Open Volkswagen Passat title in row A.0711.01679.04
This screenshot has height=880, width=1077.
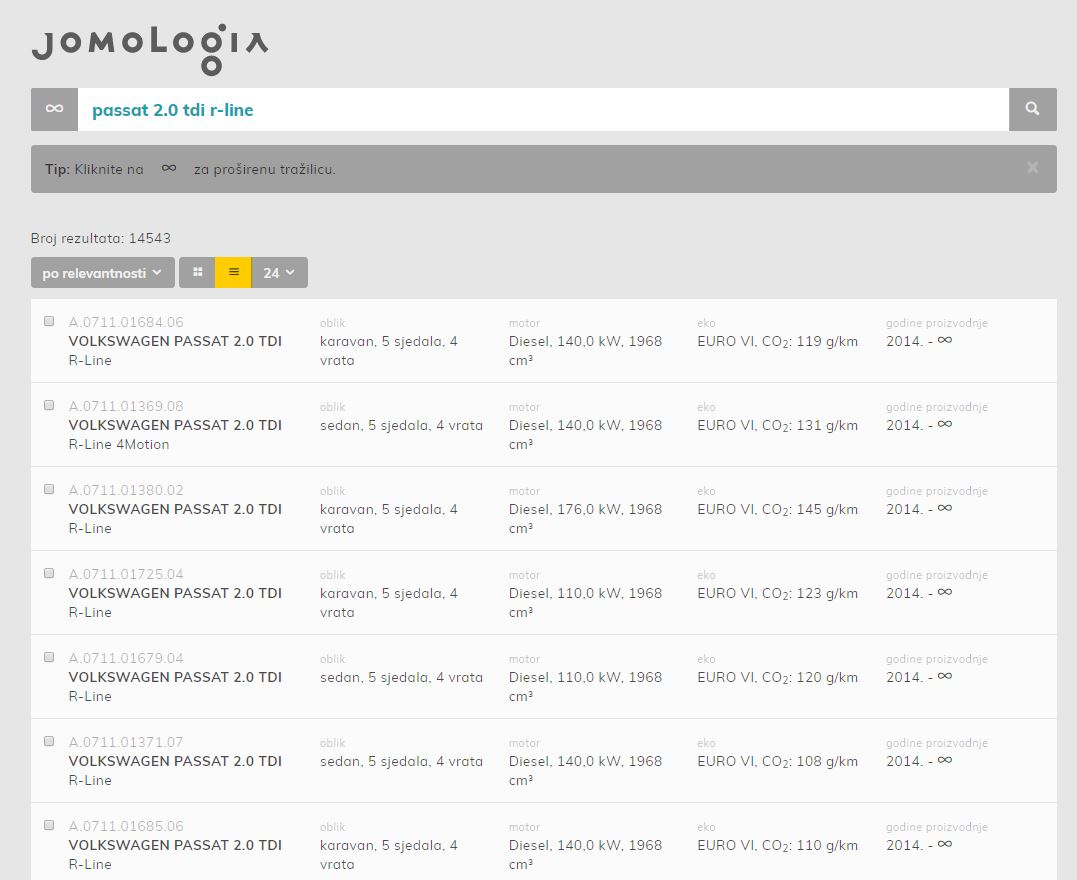pyautogui.click(x=175, y=677)
